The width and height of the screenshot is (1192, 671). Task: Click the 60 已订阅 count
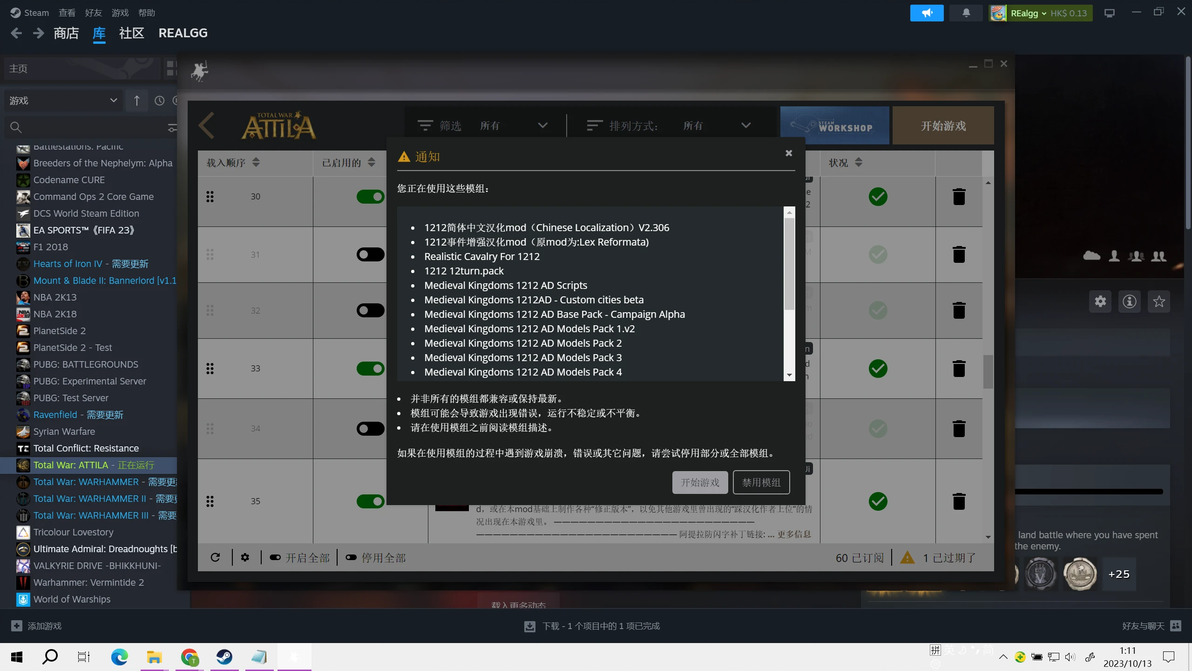click(x=859, y=558)
